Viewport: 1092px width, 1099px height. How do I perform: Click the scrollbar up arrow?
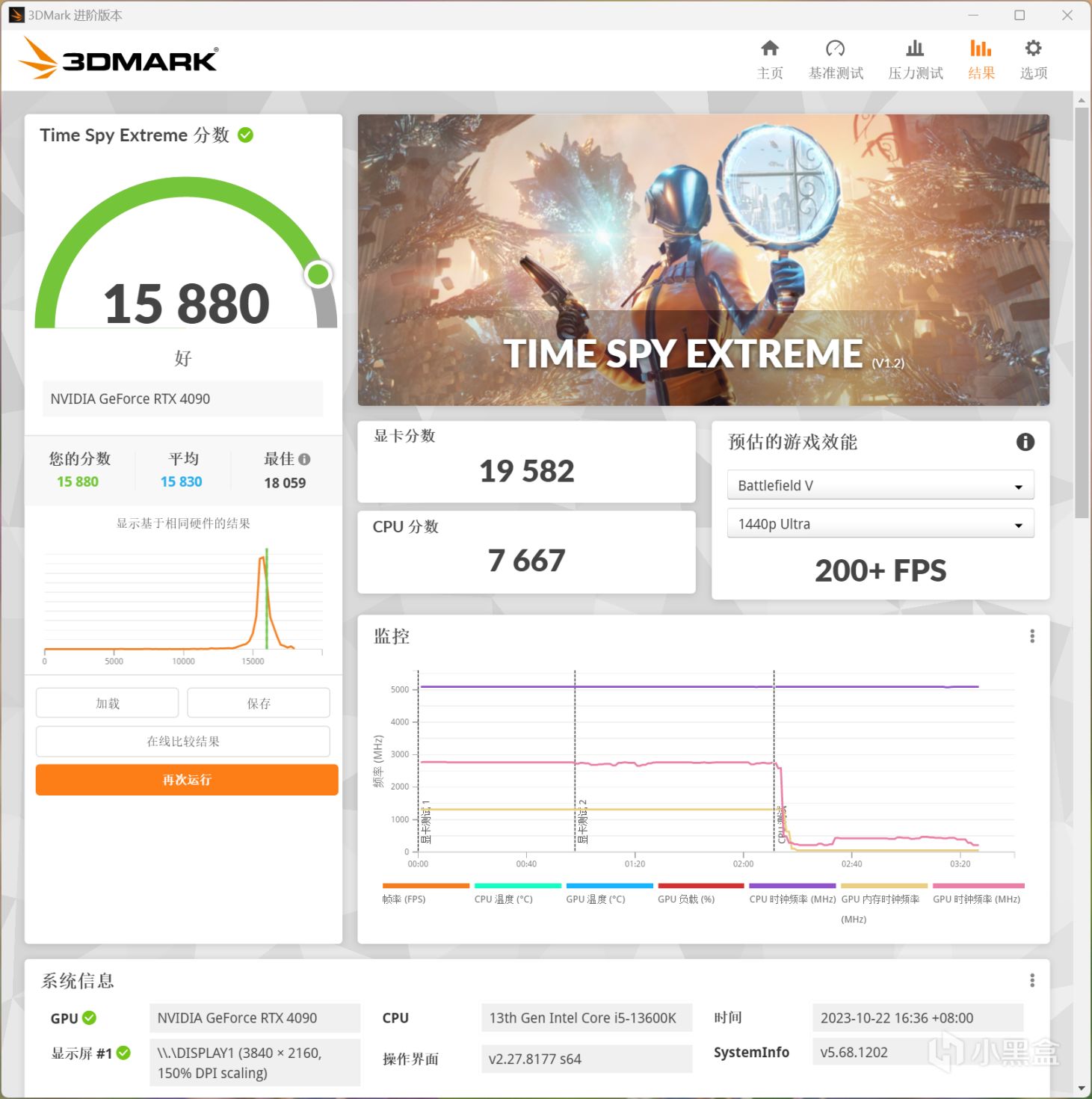(1082, 99)
